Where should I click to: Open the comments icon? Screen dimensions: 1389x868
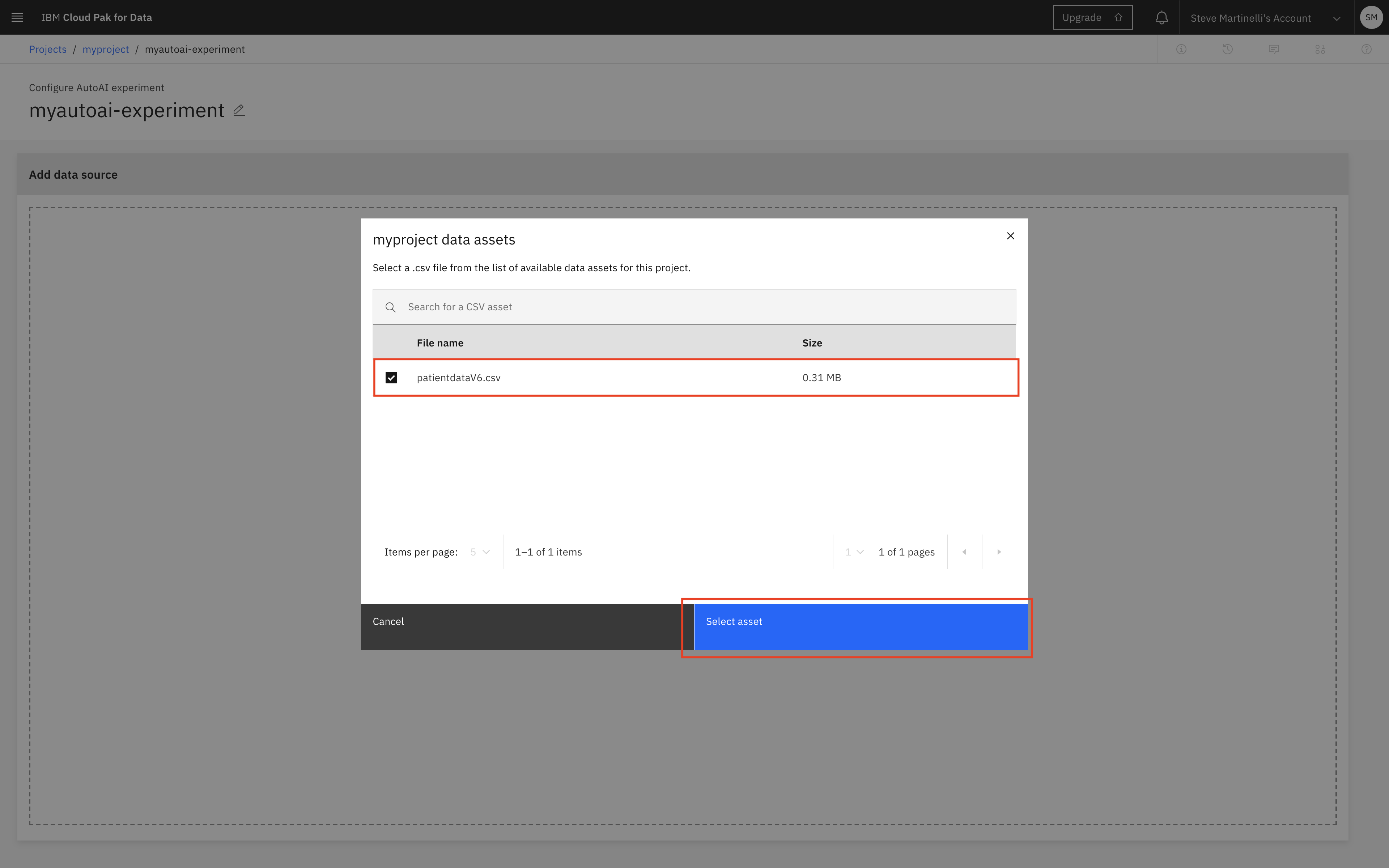pos(1274,50)
